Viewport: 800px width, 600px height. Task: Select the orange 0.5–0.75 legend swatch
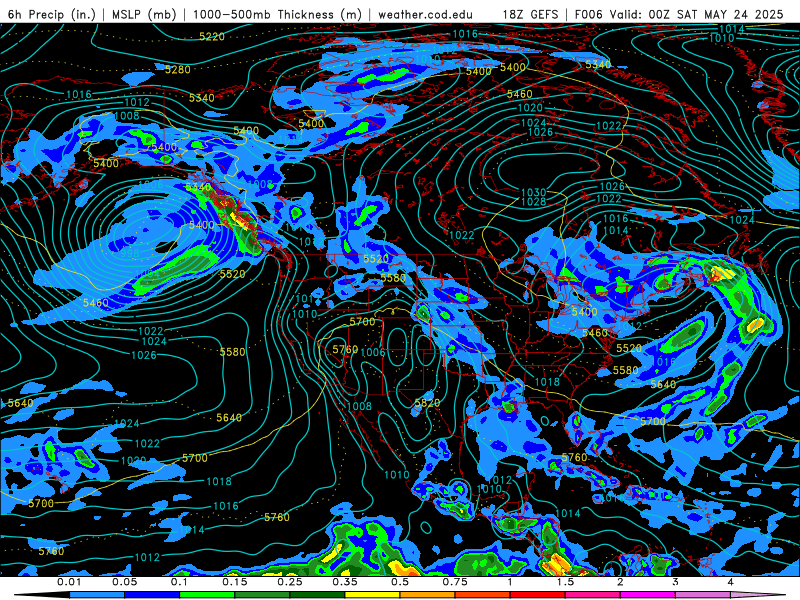428,595
